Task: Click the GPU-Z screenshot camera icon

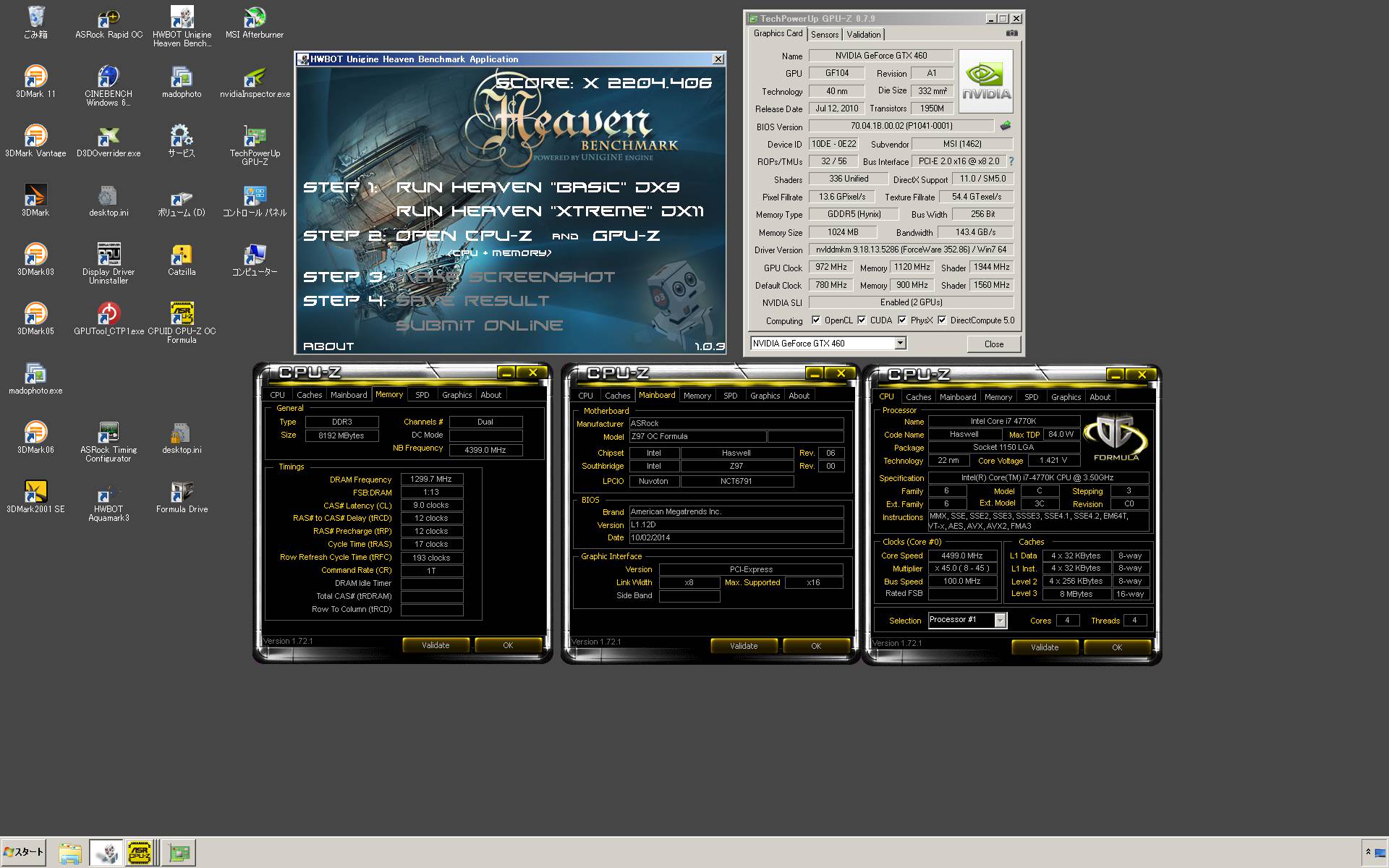Action: [x=1011, y=33]
